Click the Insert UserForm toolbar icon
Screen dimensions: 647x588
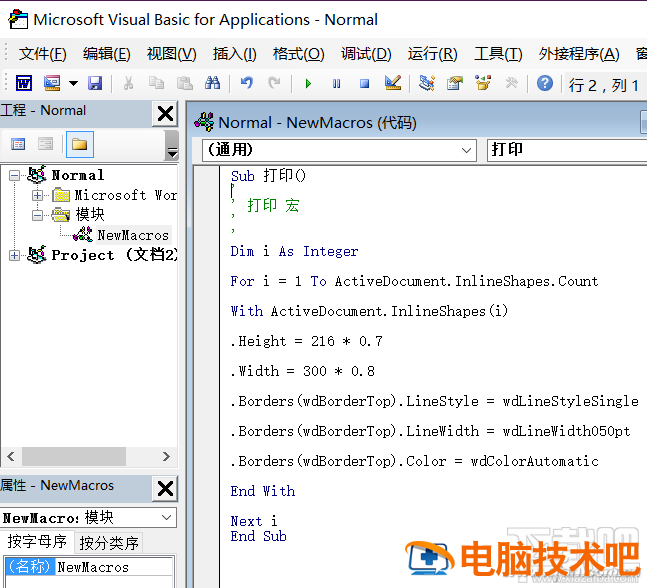pyautogui.click(x=52, y=83)
